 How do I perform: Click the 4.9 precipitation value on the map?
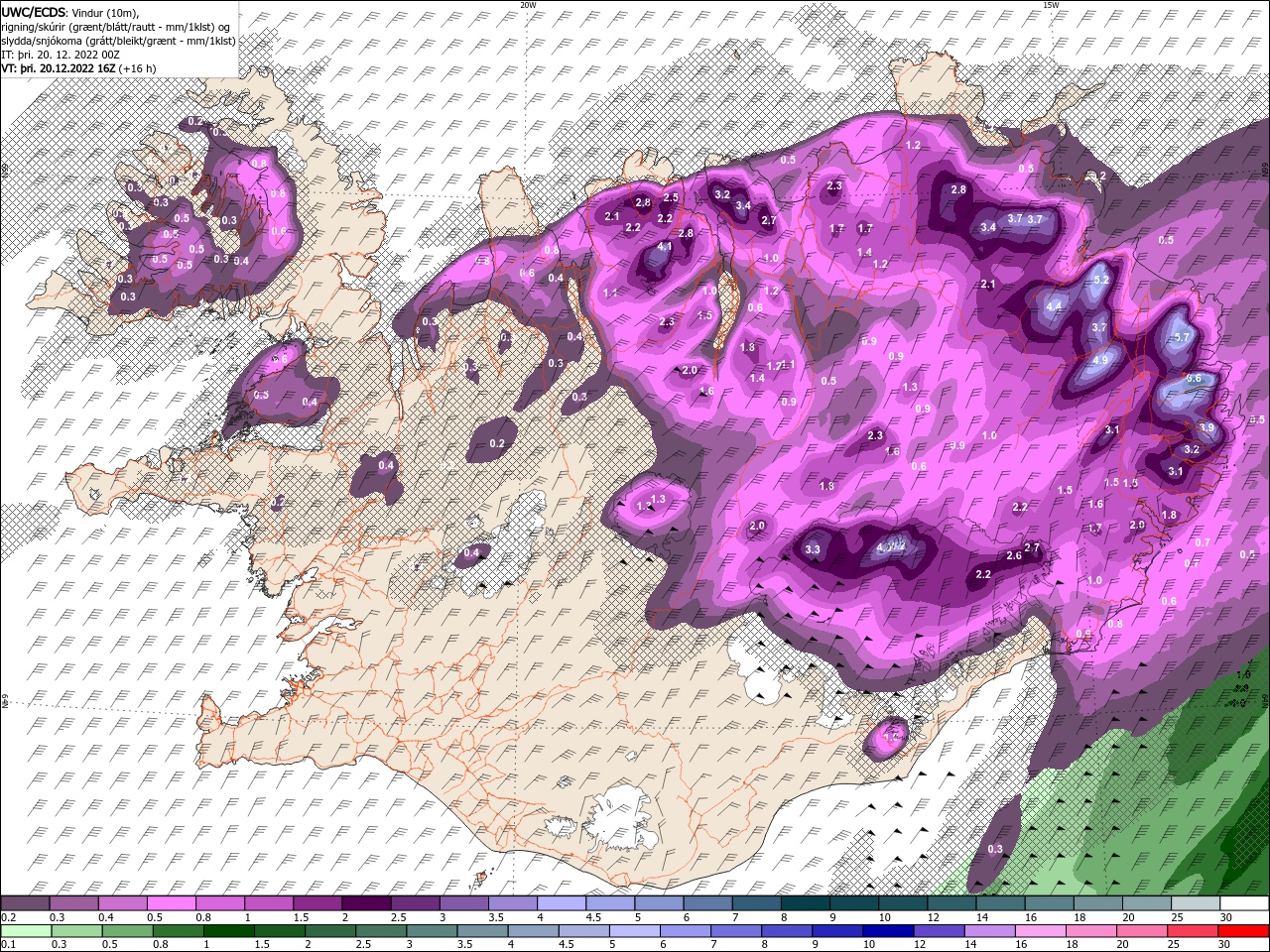click(x=1099, y=361)
